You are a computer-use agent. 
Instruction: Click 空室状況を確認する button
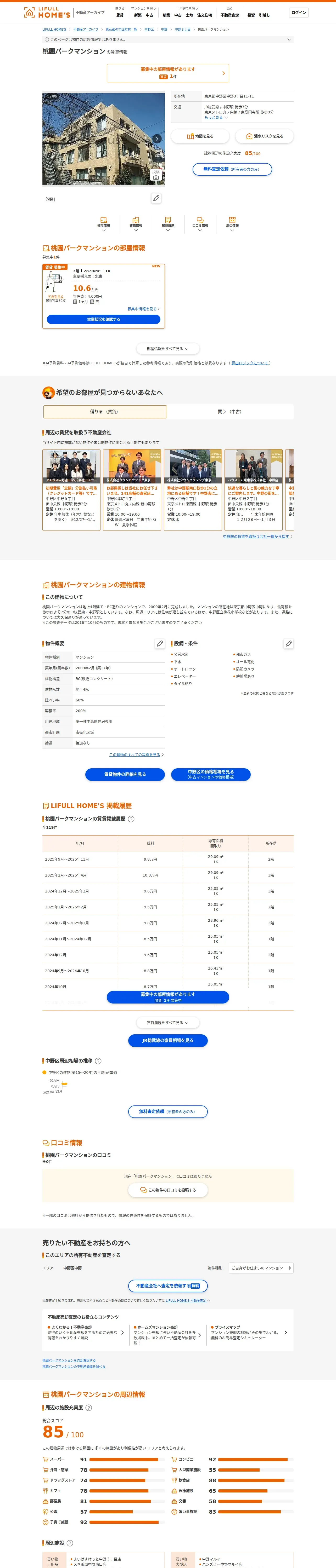pos(104,319)
